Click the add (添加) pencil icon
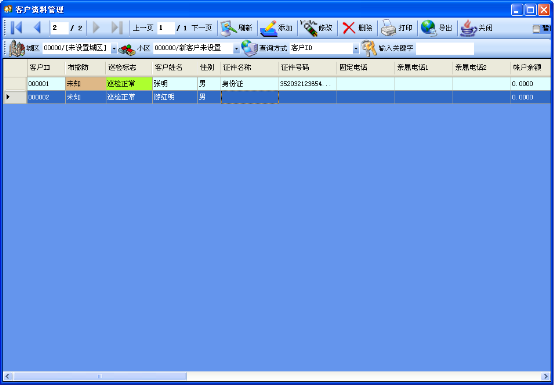Viewport: 554px width, 386px height. (269, 28)
